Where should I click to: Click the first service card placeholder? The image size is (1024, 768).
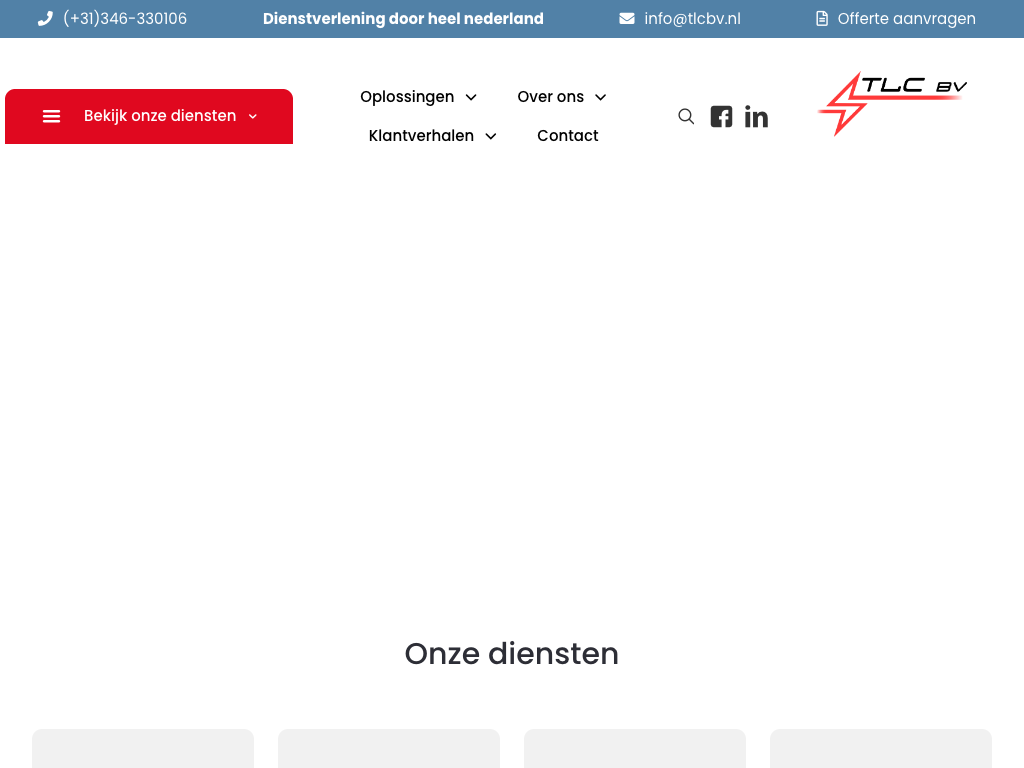[143, 748]
